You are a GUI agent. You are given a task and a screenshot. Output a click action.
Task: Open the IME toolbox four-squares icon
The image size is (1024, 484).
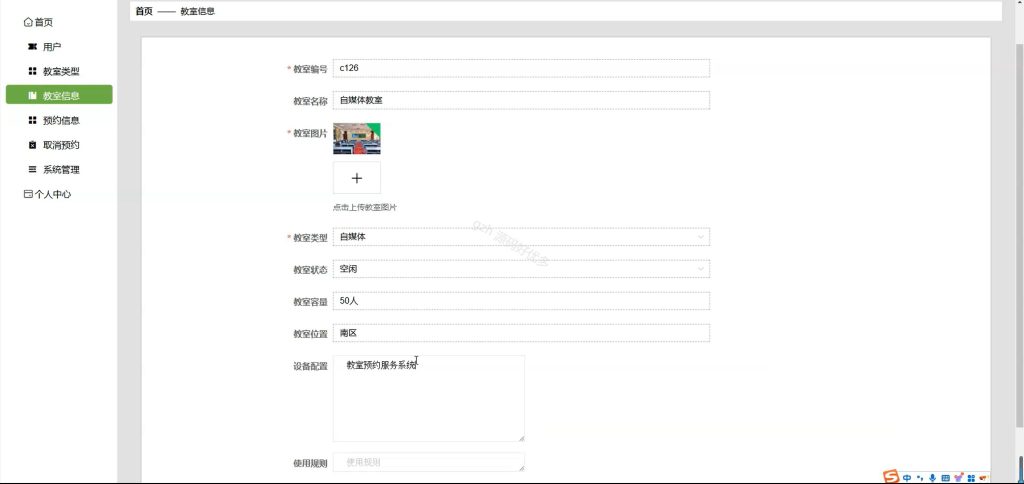pyautogui.click(x=971, y=478)
